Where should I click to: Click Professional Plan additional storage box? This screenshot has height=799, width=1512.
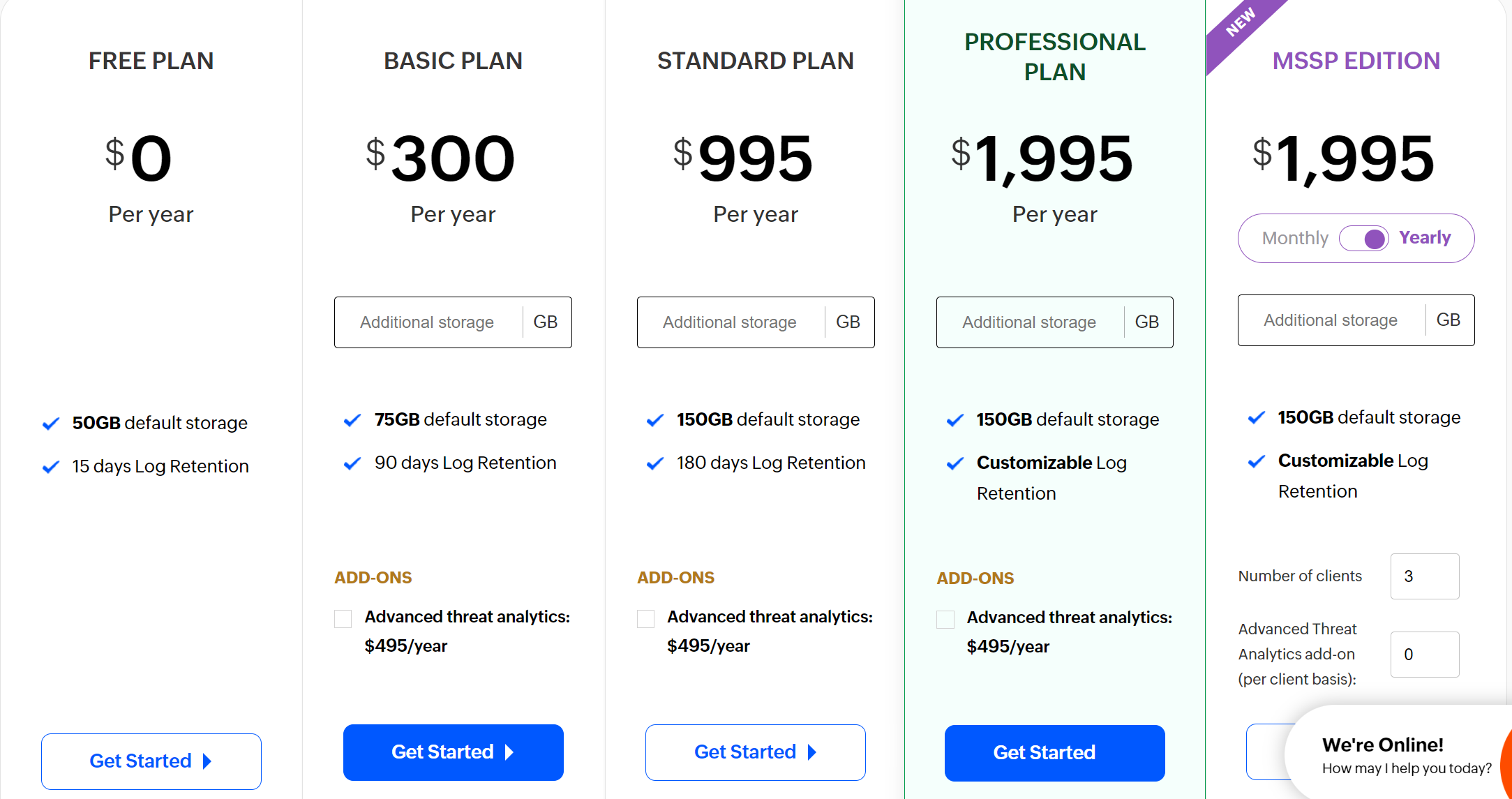tap(1029, 322)
